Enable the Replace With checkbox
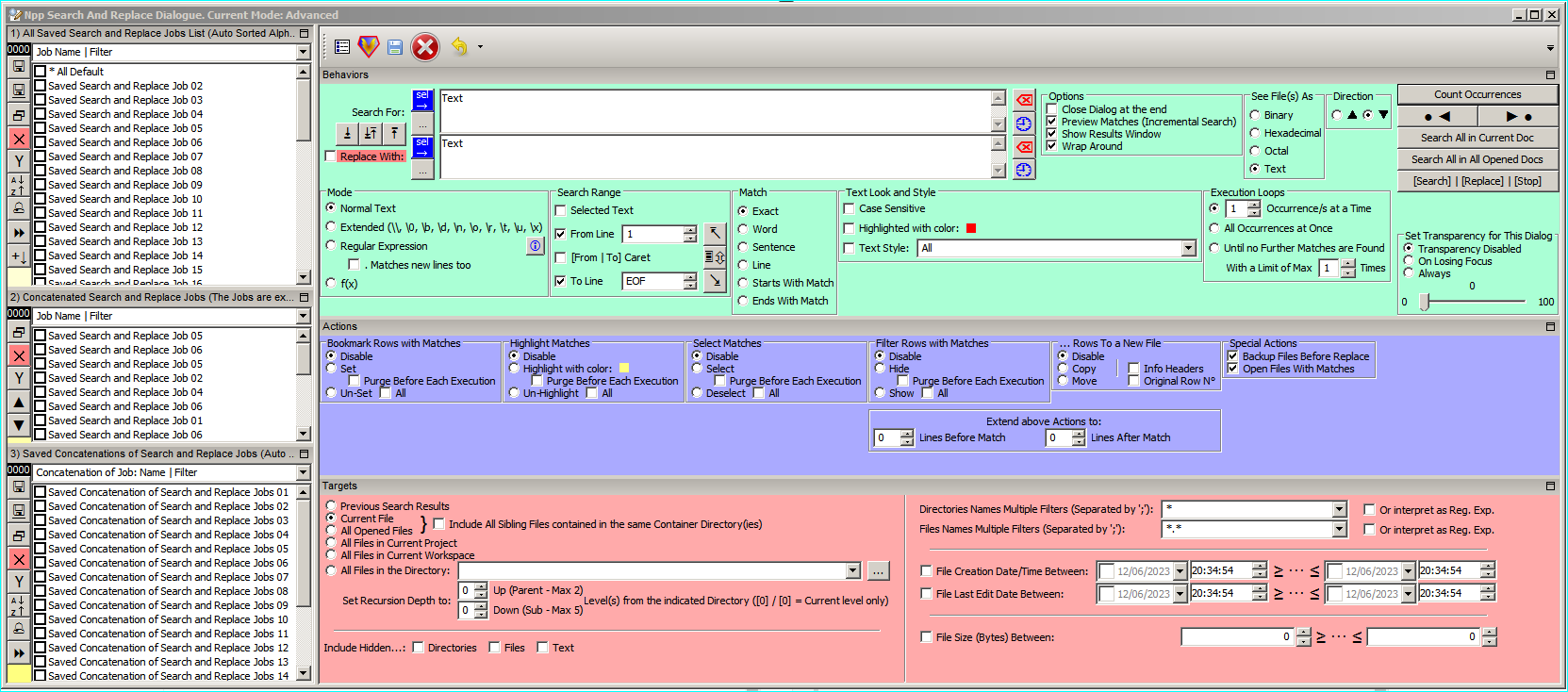 coord(330,157)
